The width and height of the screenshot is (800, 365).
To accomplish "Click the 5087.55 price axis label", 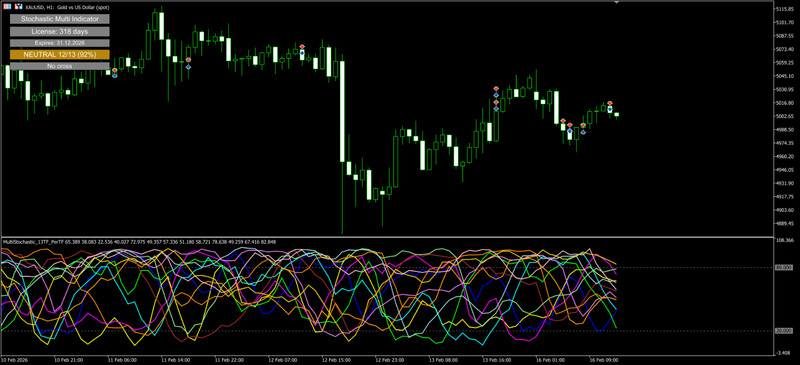I will point(785,36).
